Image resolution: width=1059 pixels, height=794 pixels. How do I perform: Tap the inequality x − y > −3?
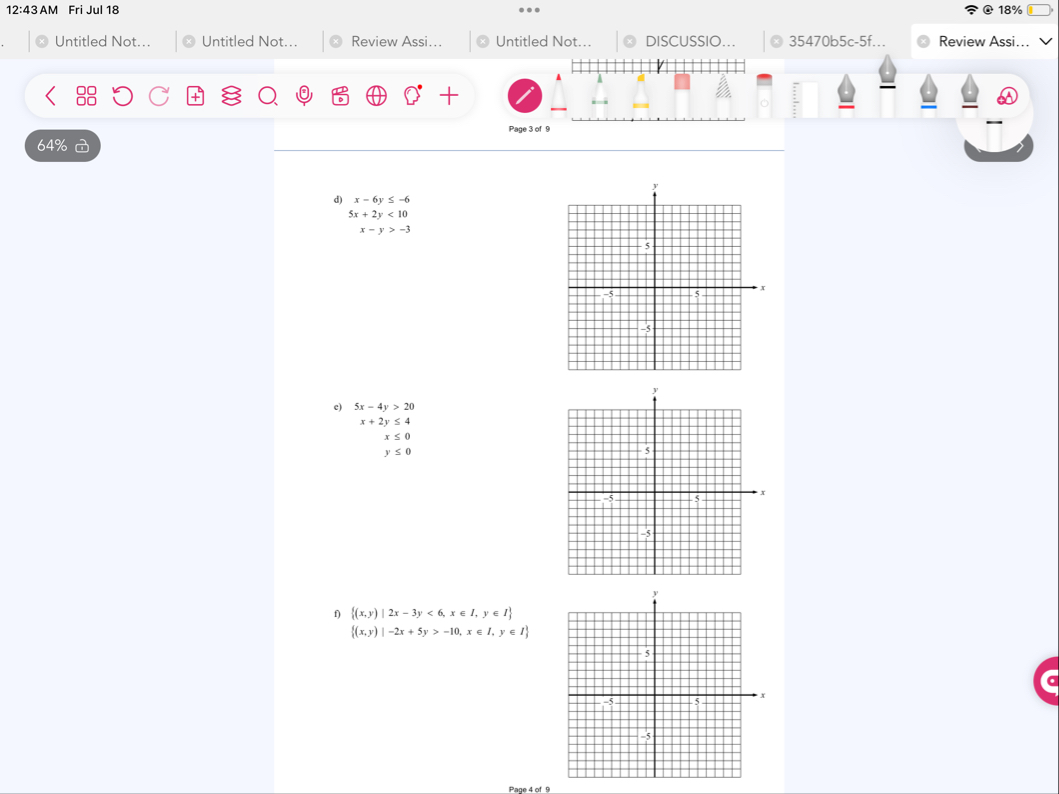385,230
